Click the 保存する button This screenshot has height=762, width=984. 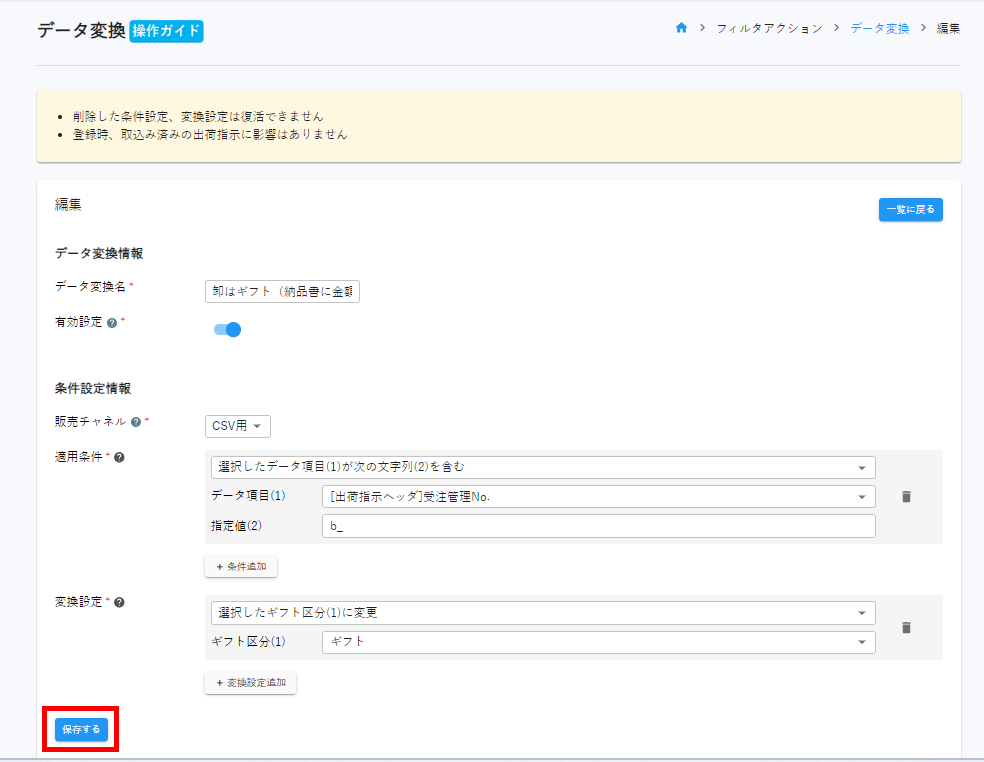pos(81,730)
